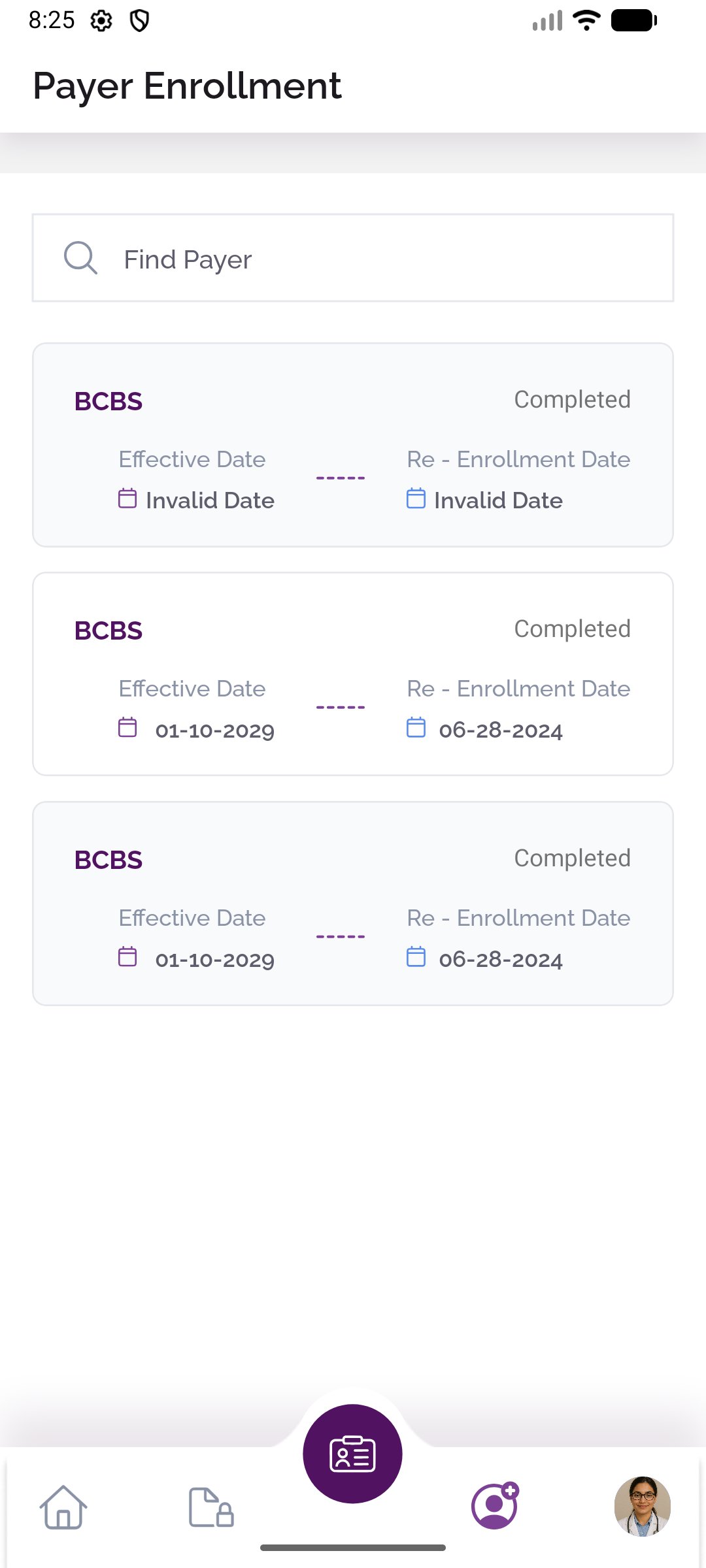
Task: Tap the first card's Effective Date calendar icon
Action: coord(127,498)
